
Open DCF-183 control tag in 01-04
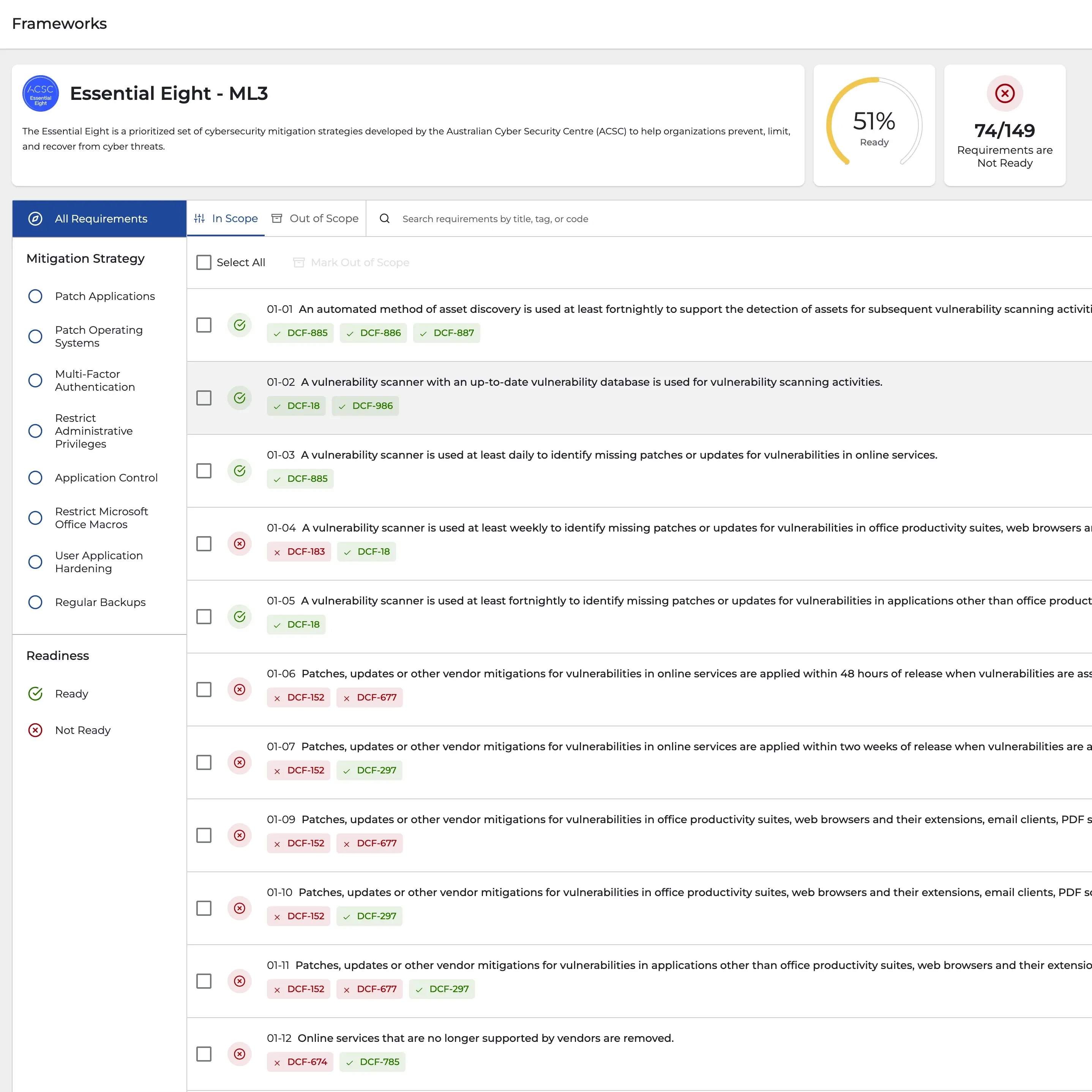coord(299,552)
